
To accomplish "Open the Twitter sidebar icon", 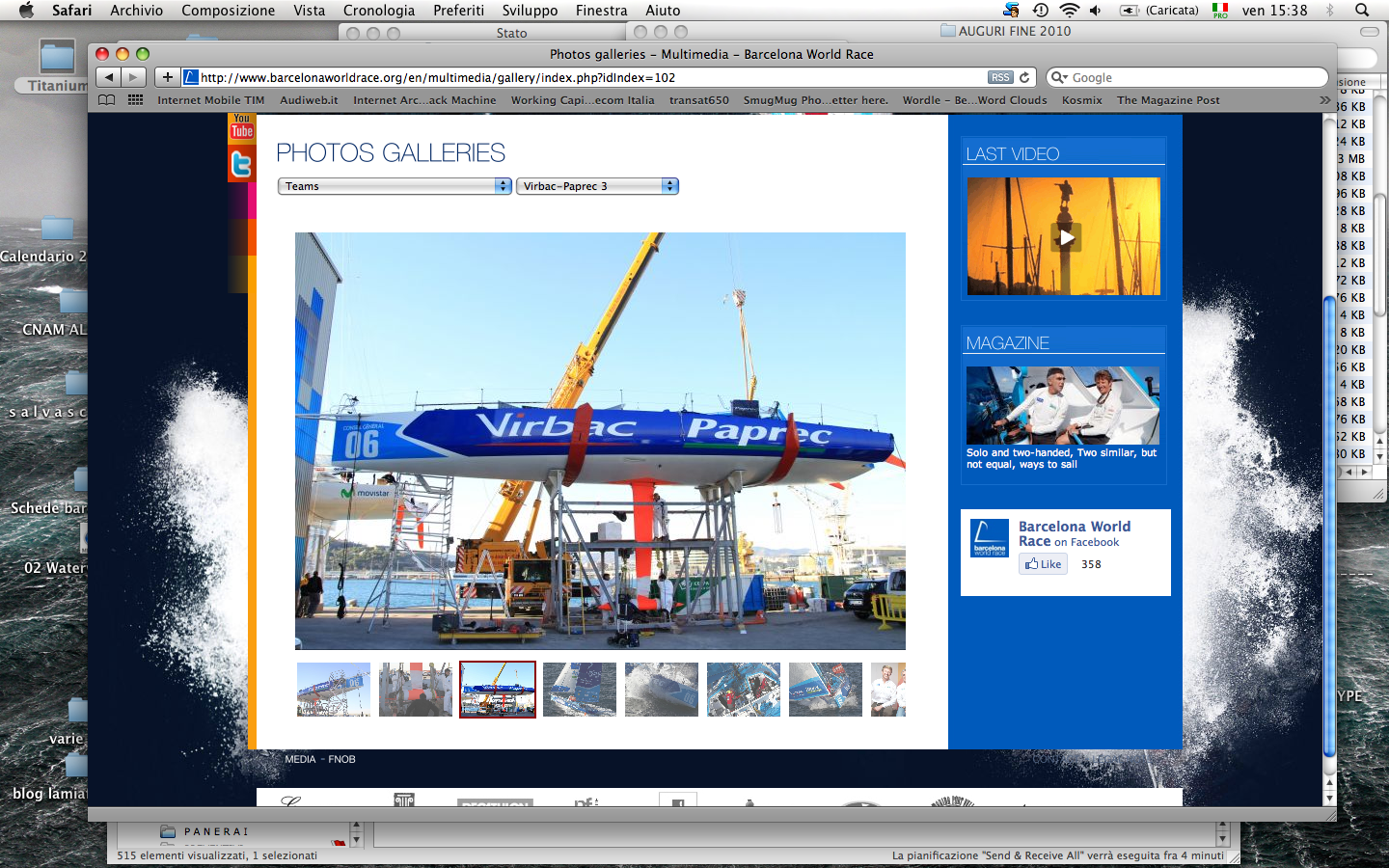I will [x=241, y=164].
